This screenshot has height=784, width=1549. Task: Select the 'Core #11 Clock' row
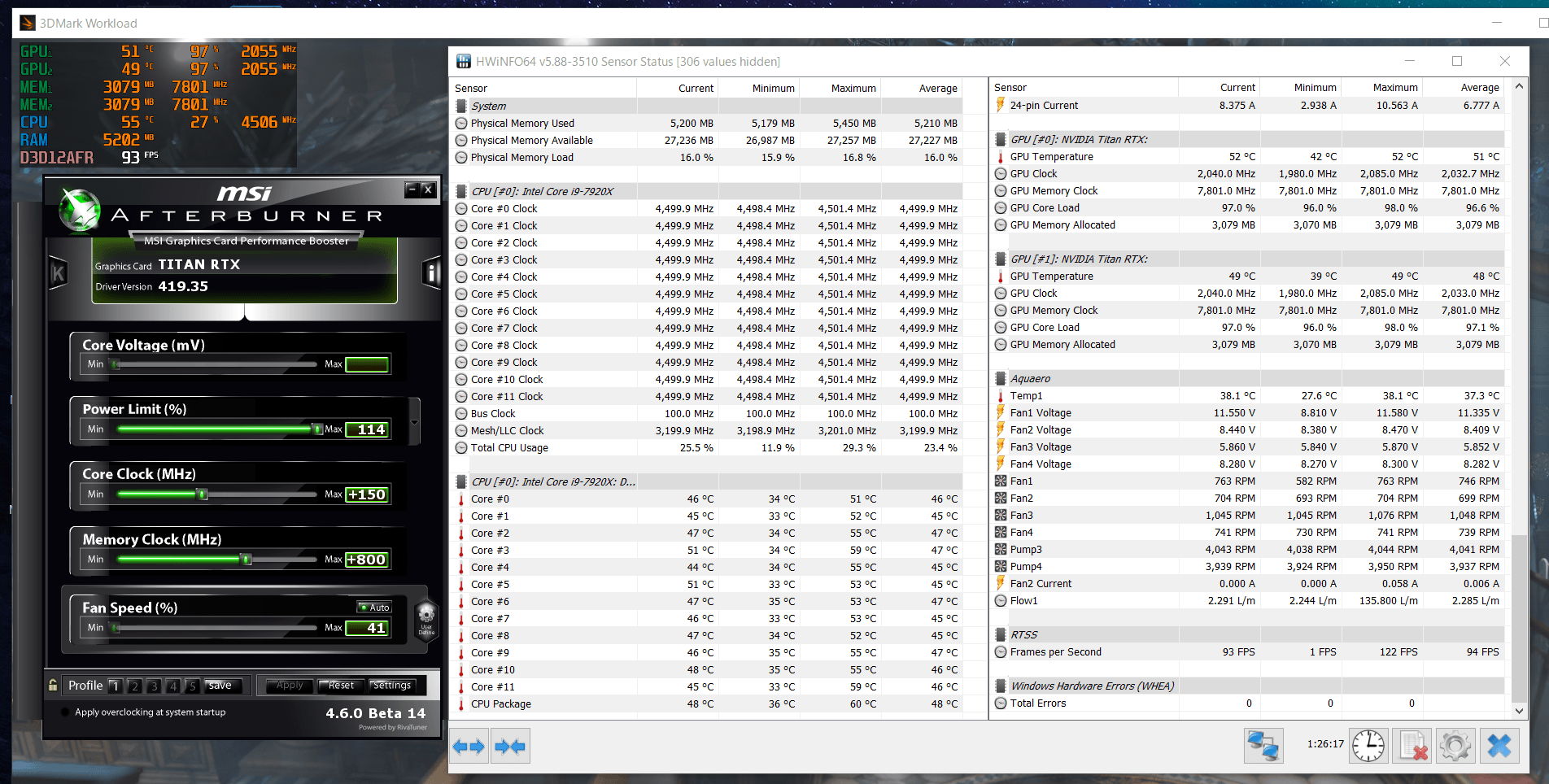(706, 396)
